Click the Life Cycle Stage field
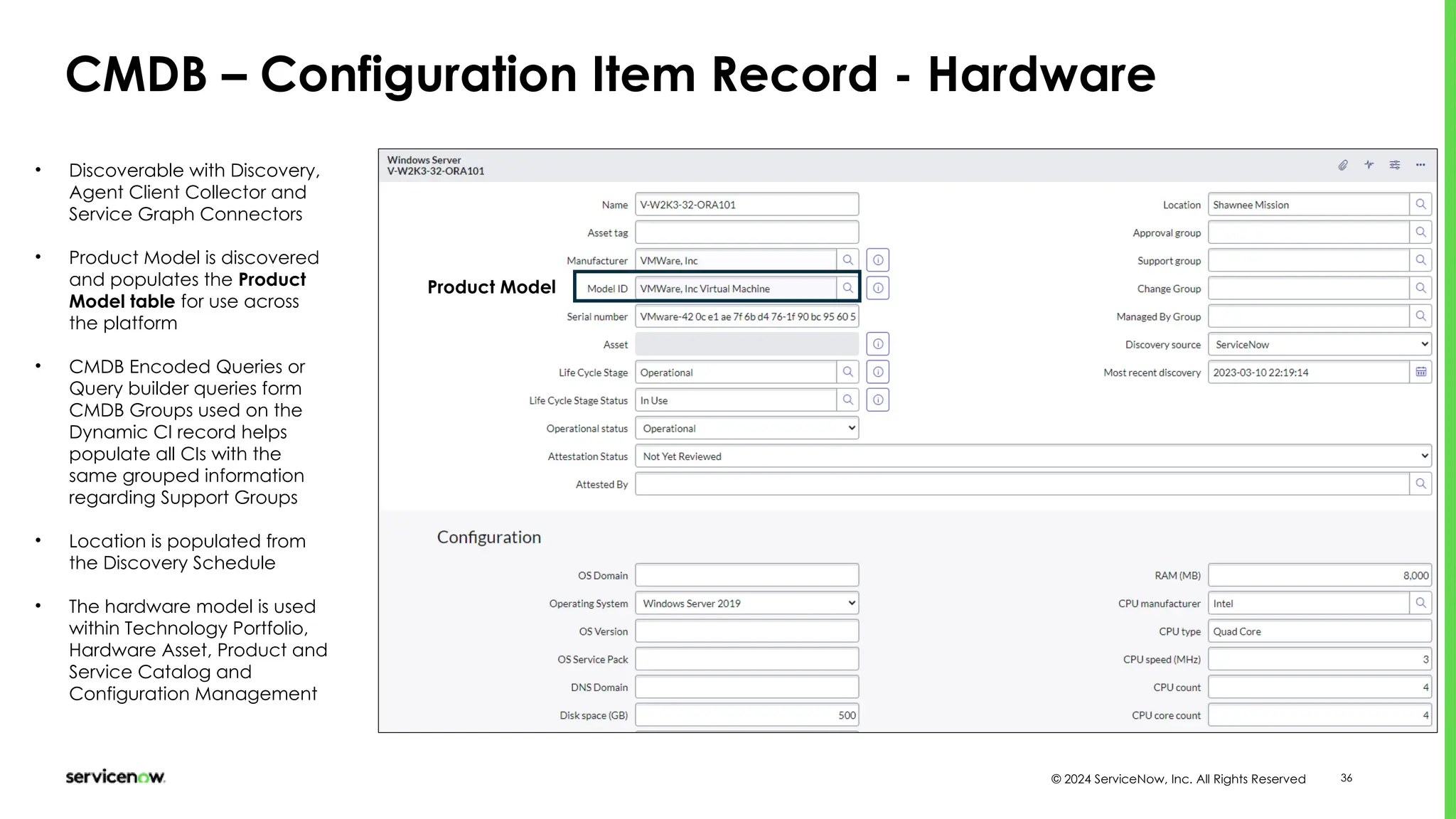This screenshot has height=819, width=1456. (x=736, y=372)
